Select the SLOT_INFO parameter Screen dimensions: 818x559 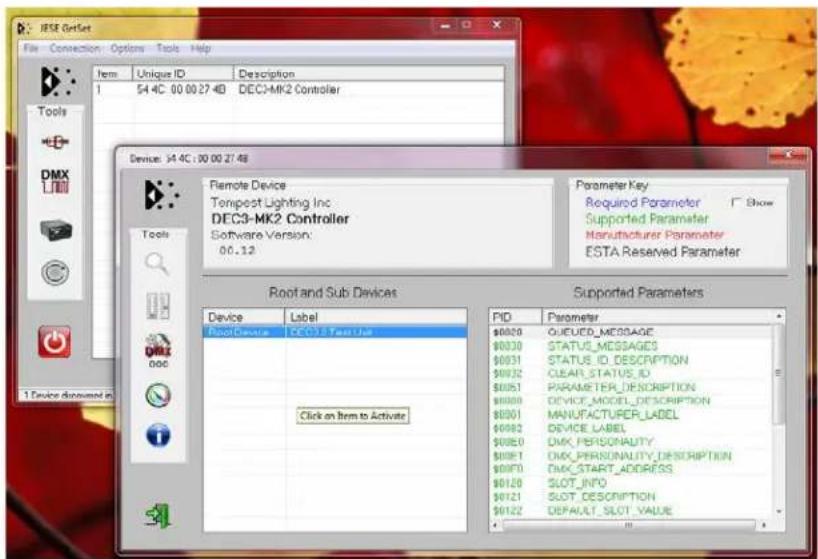coord(577,483)
